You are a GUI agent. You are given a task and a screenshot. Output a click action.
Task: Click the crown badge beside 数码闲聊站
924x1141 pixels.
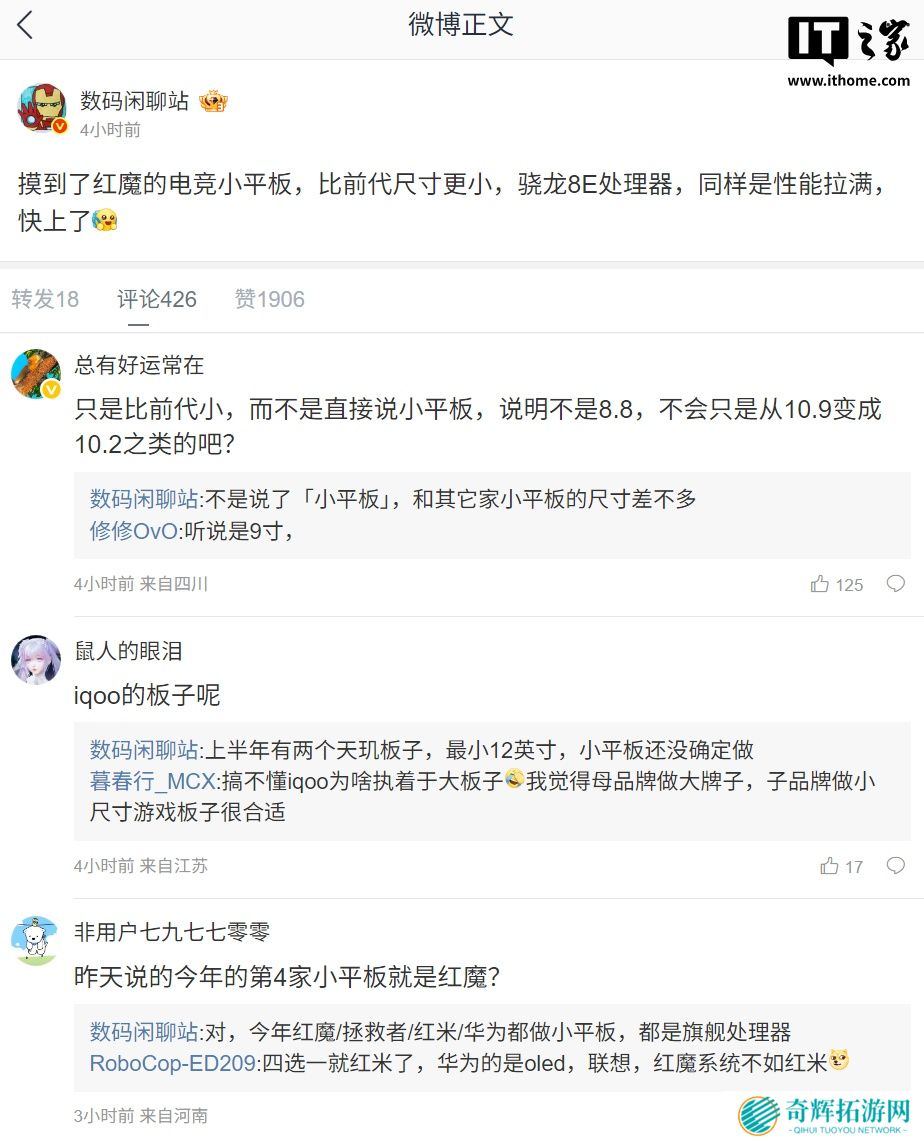pos(213,101)
